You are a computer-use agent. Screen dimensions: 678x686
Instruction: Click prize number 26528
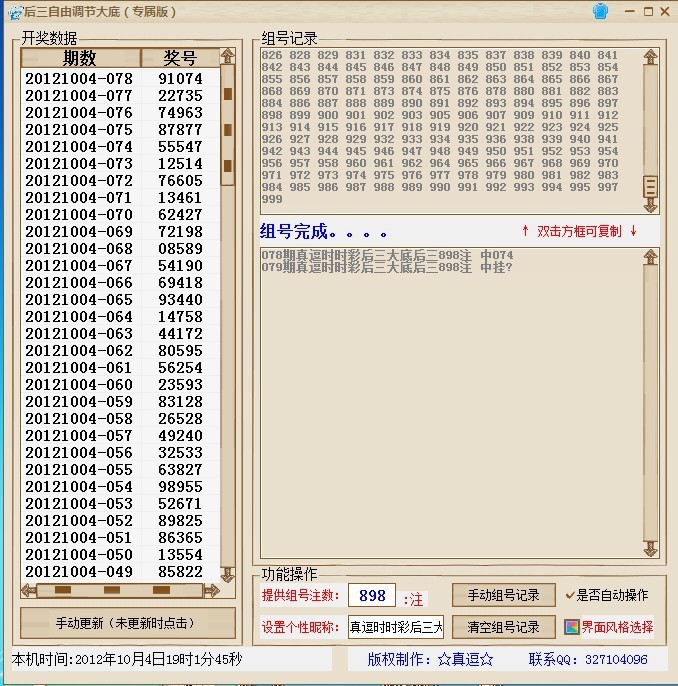[180, 419]
